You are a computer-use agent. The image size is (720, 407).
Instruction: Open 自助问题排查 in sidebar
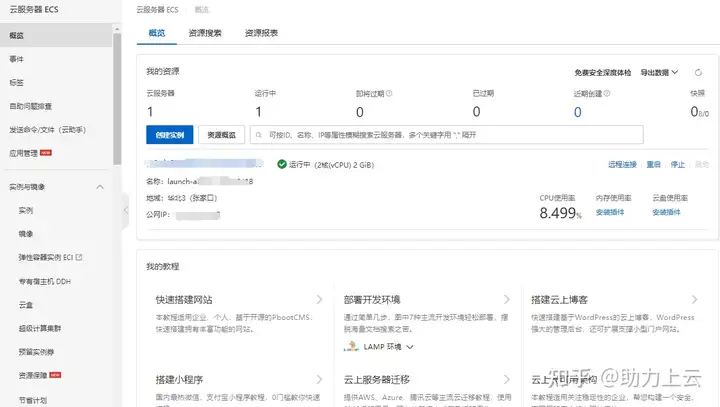tap(31, 106)
